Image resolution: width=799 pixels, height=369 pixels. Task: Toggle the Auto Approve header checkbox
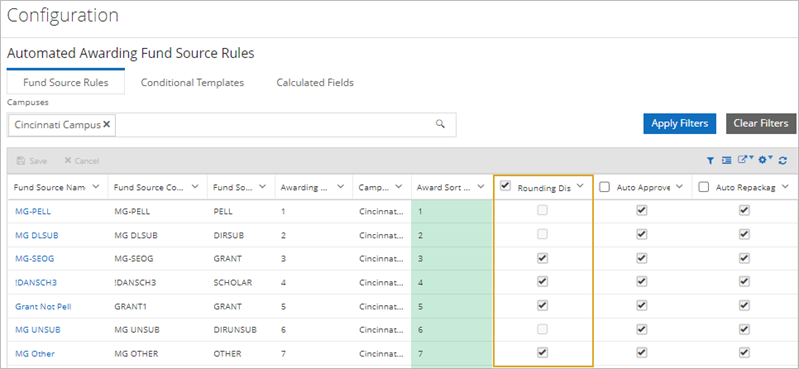pos(604,187)
